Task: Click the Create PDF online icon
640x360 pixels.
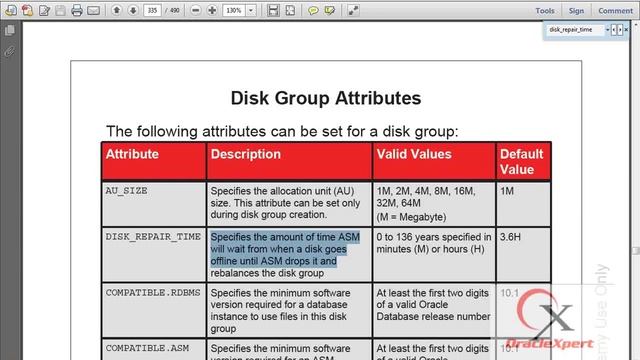Action: [11, 10]
